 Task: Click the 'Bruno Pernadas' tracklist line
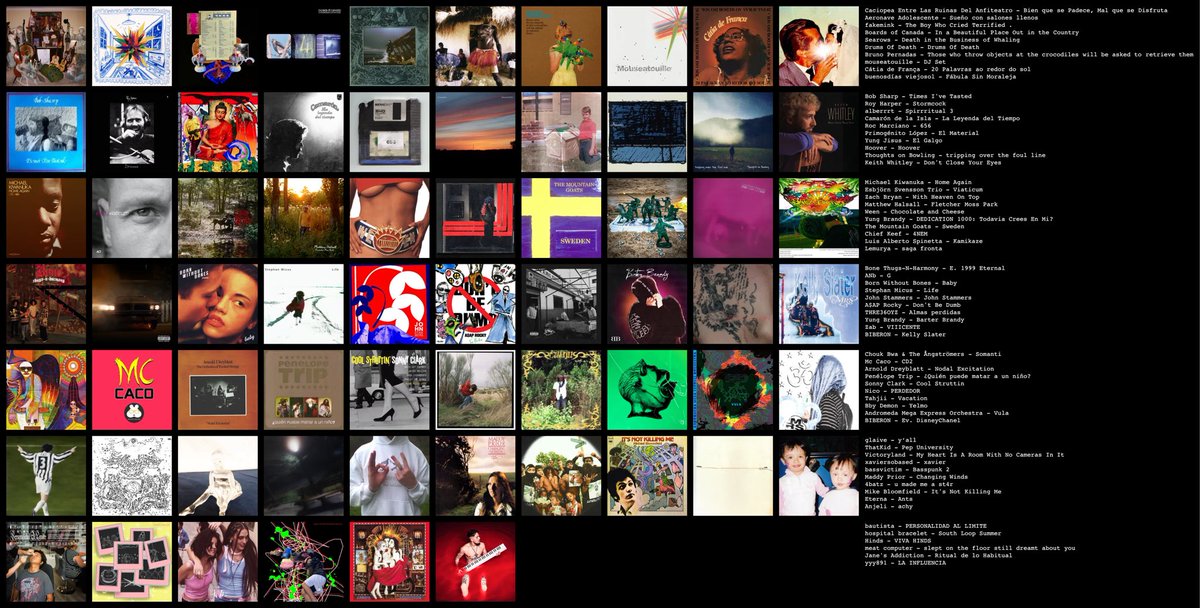pos(1028,55)
